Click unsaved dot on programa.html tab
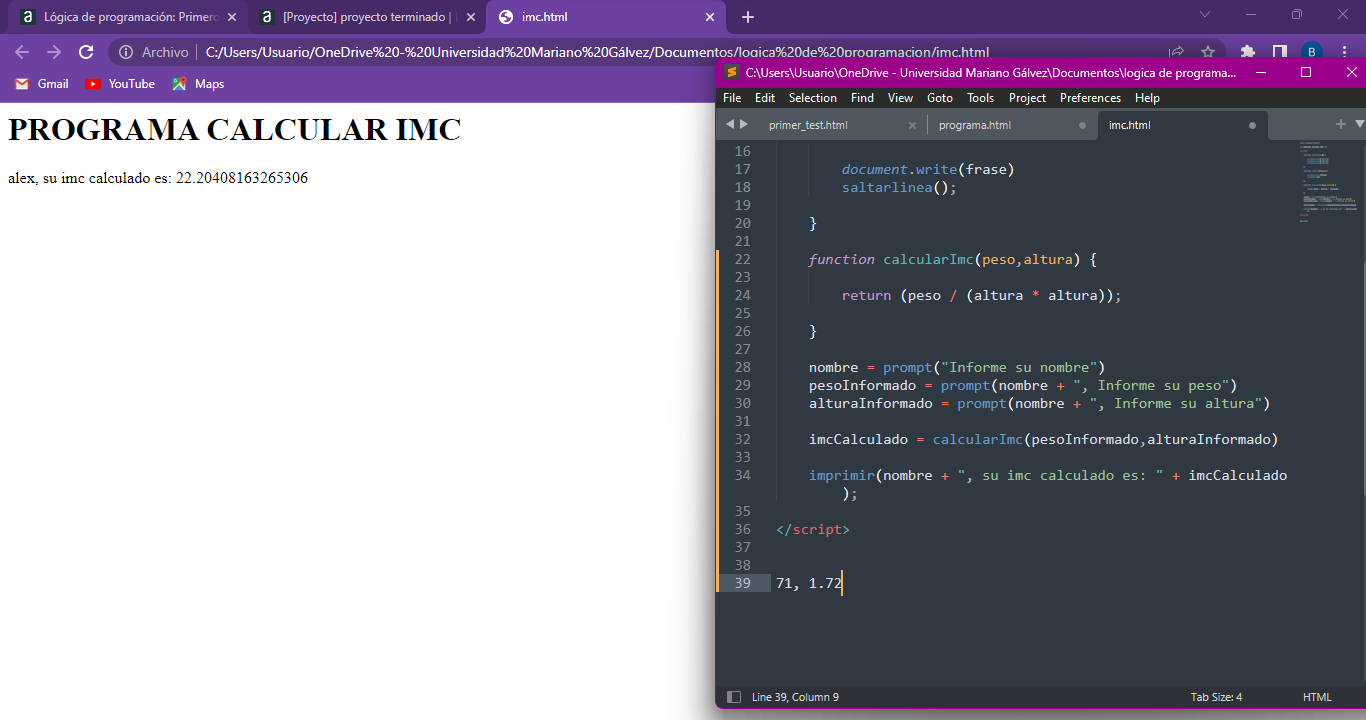 1082,126
